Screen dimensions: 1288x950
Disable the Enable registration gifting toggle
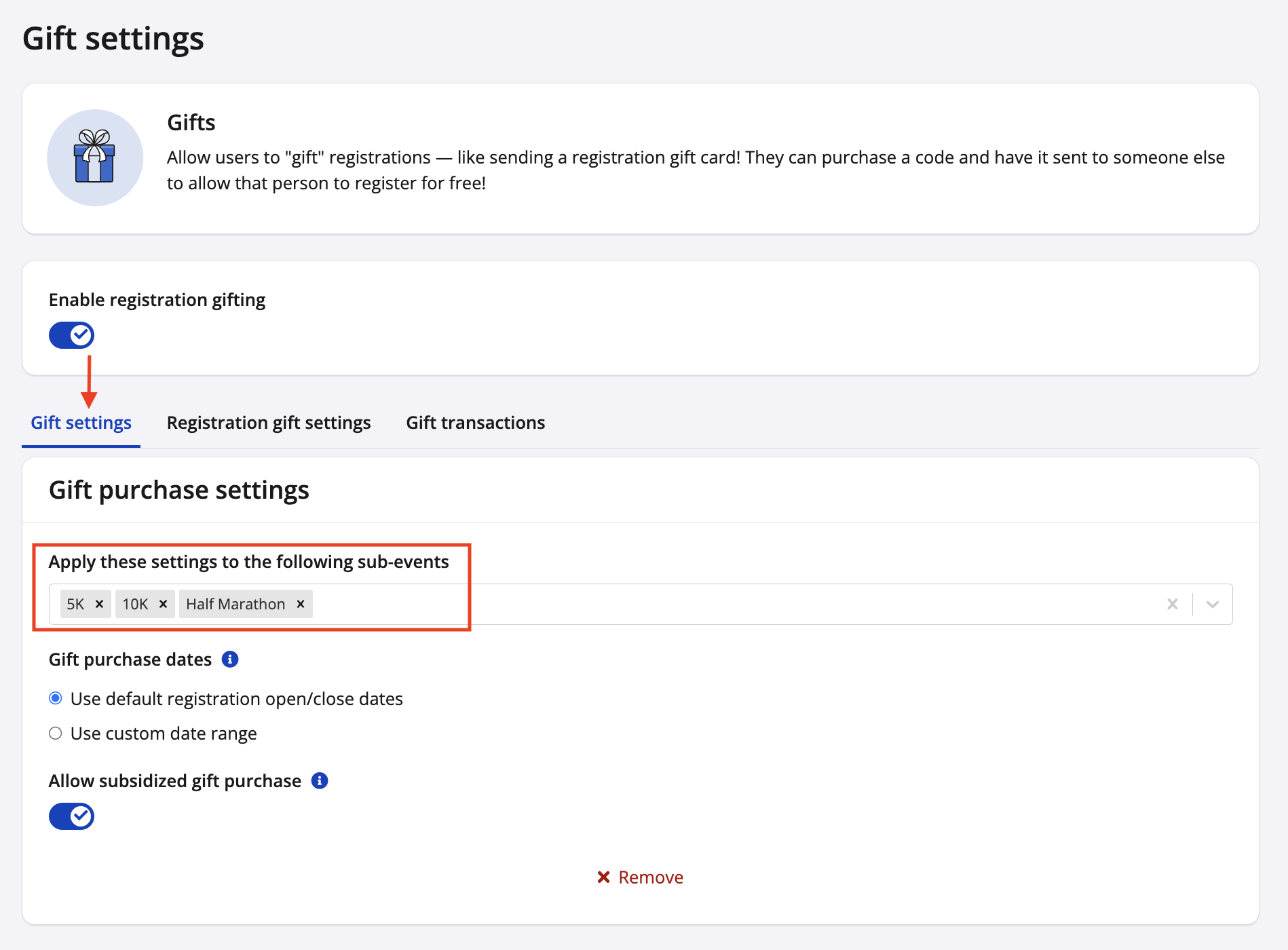coord(71,335)
